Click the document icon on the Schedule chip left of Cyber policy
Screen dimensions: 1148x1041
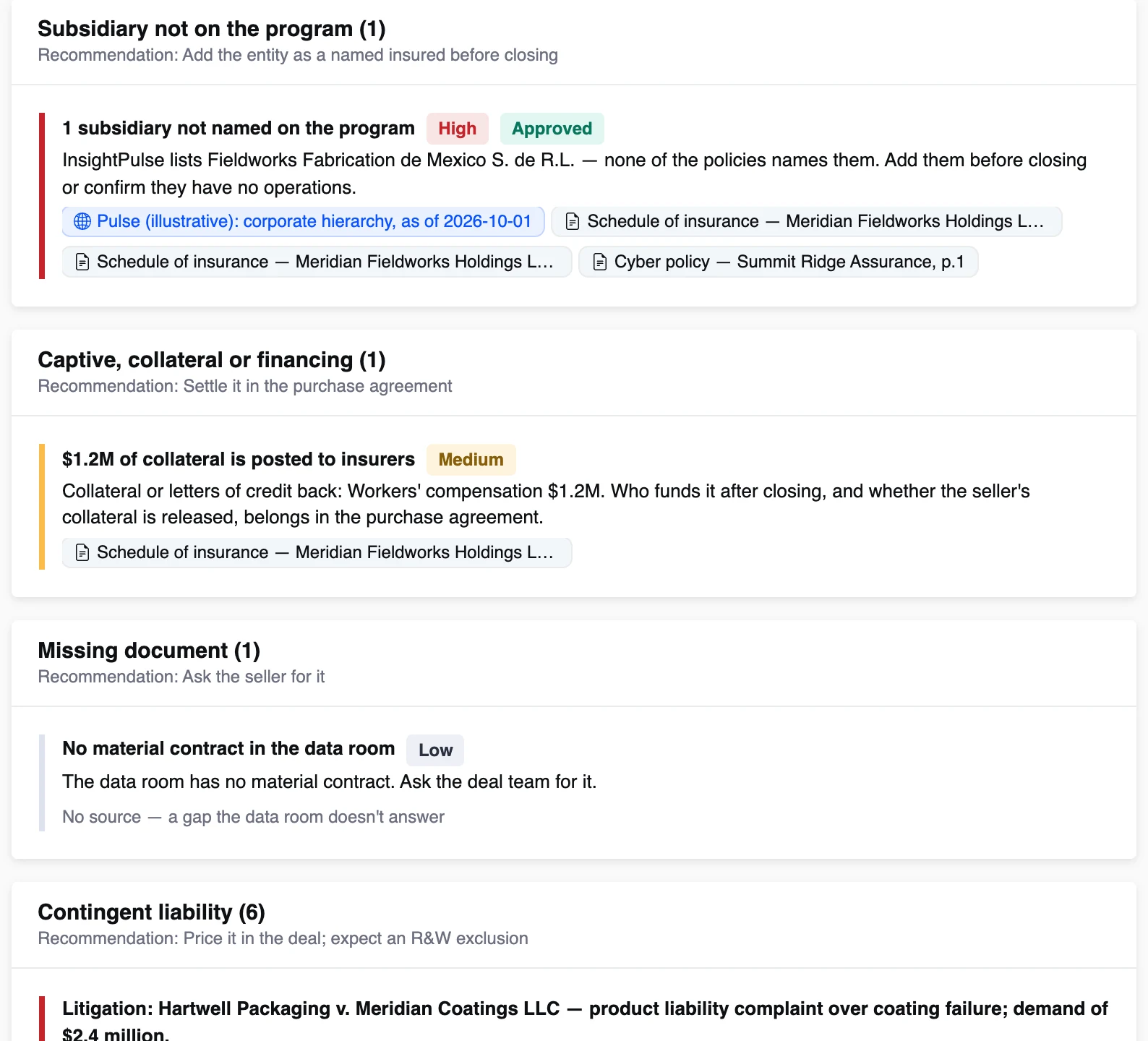[x=82, y=262]
